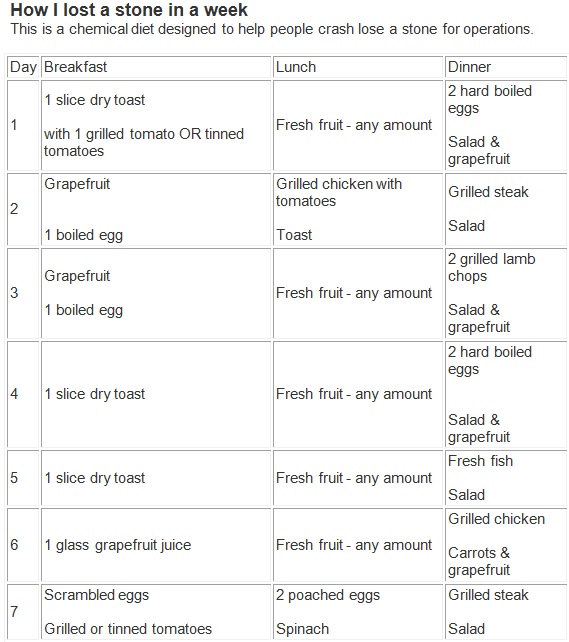
Task: Click Day 4 dinner hard boiled eggs text
Action: 490,360
